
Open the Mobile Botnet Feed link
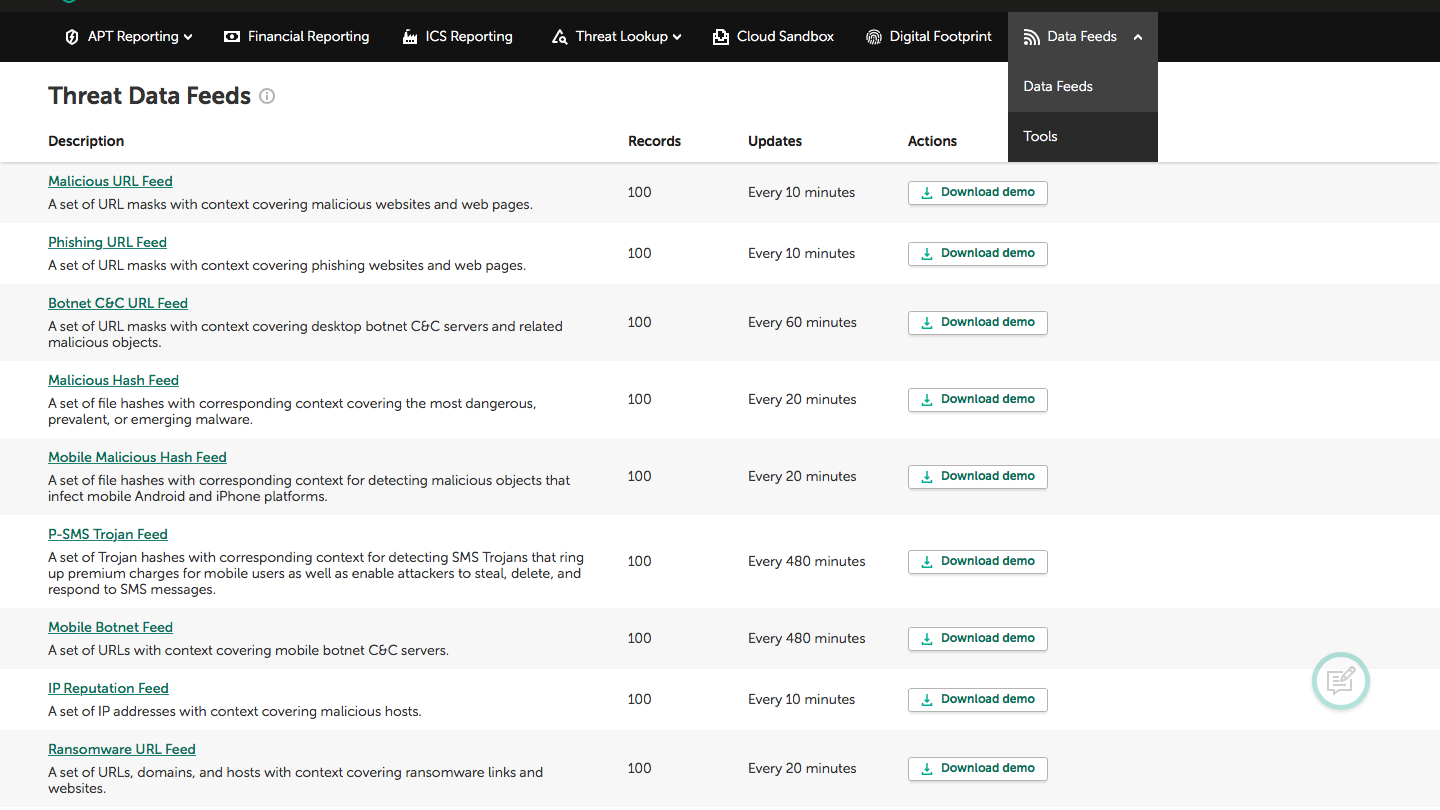pyautogui.click(x=110, y=627)
